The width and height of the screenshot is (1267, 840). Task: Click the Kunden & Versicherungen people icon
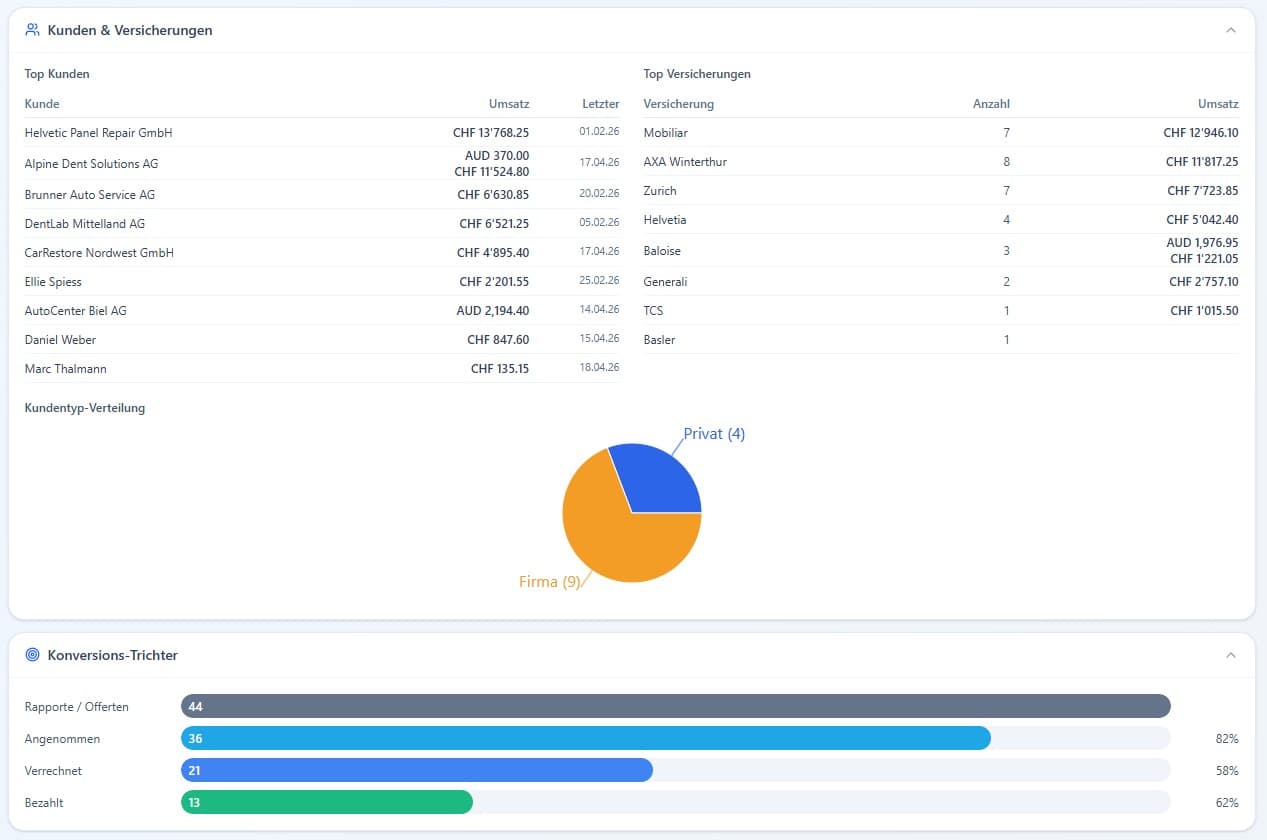point(33,30)
